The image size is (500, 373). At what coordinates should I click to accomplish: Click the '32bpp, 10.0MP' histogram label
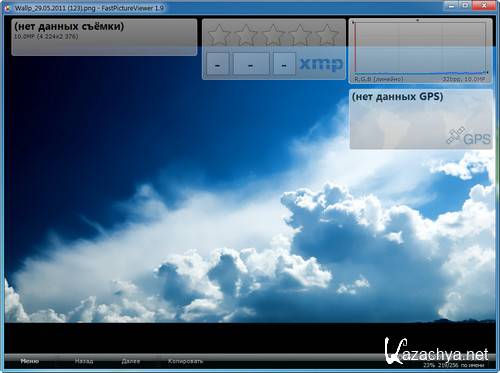click(x=464, y=79)
